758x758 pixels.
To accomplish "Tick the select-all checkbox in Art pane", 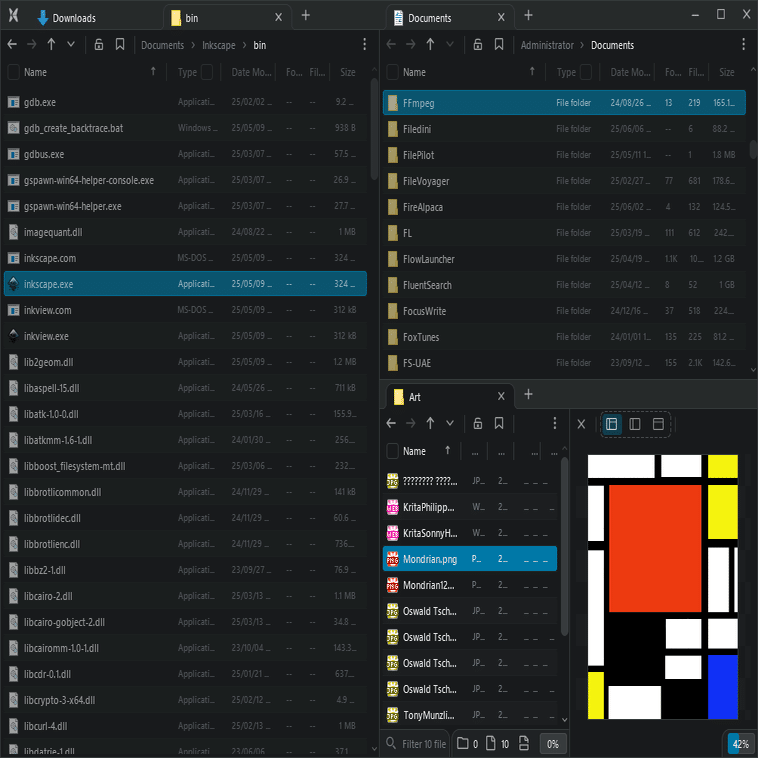I will pyautogui.click(x=393, y=451).
